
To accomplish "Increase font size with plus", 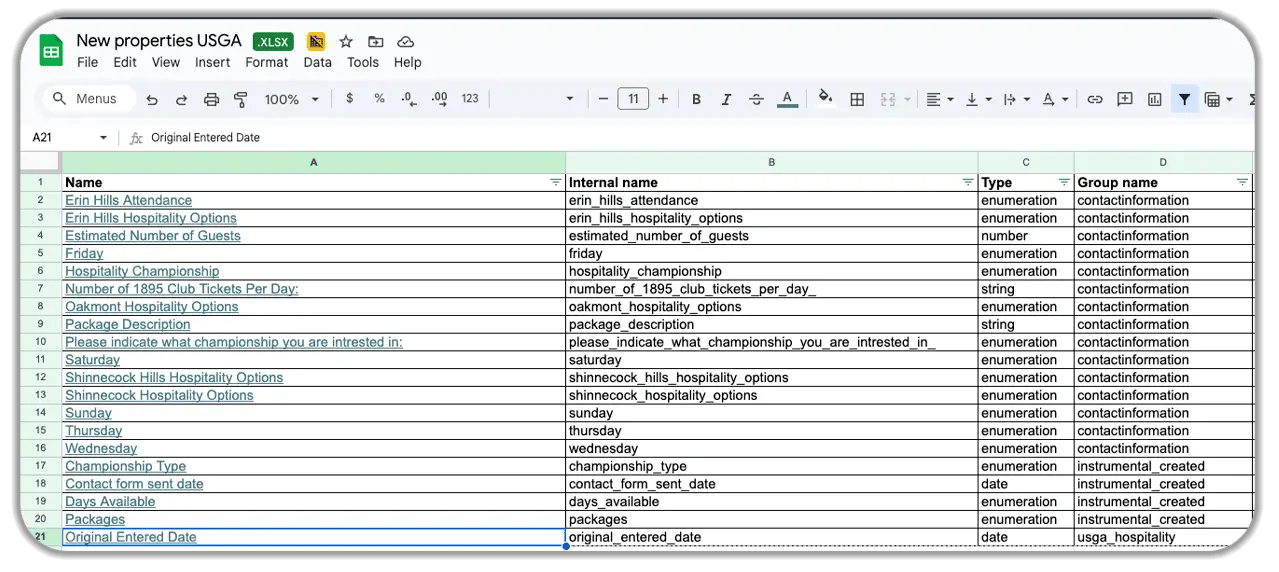I will 662,99.
